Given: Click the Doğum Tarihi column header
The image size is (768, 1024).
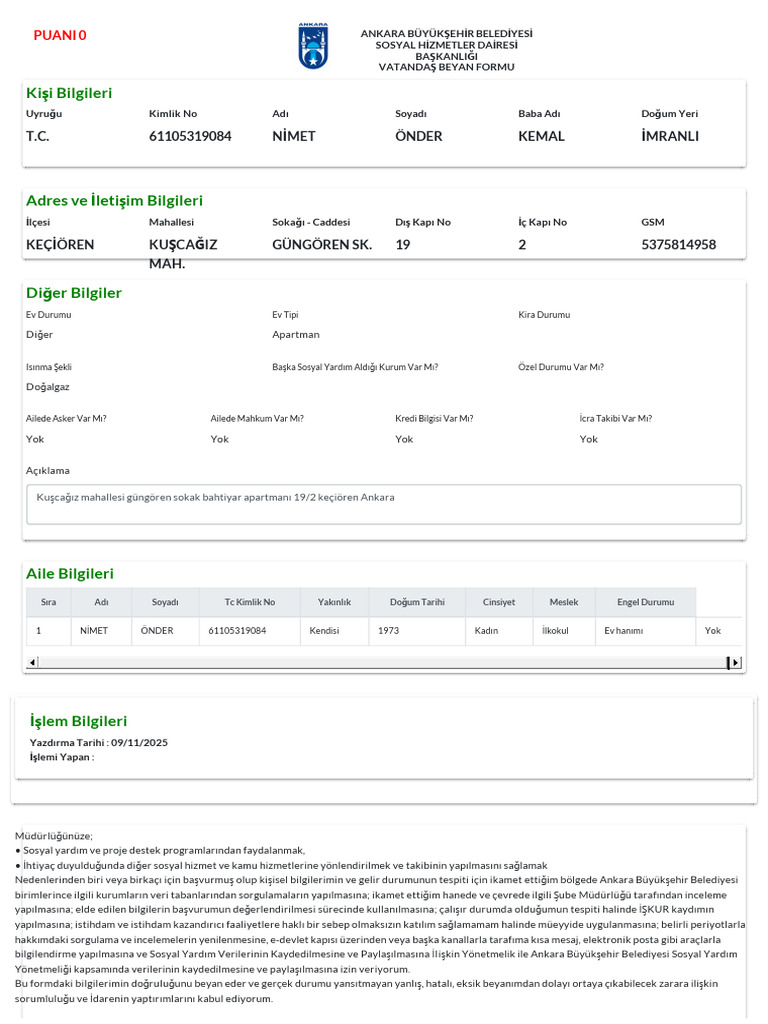Looking at the screenshot, I should click(x=417, y=602).
